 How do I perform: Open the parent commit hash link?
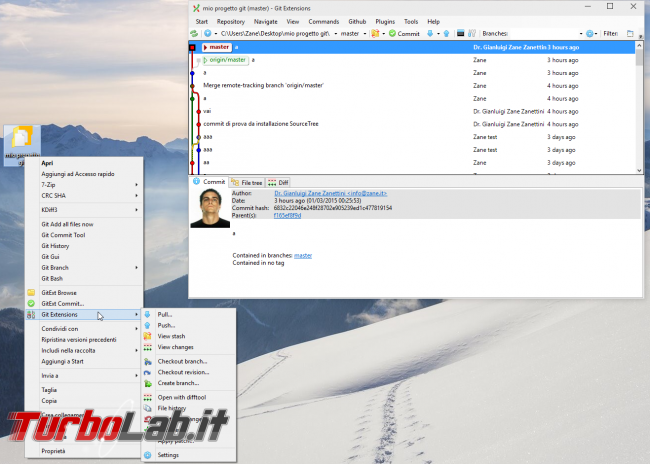(287, 216)
